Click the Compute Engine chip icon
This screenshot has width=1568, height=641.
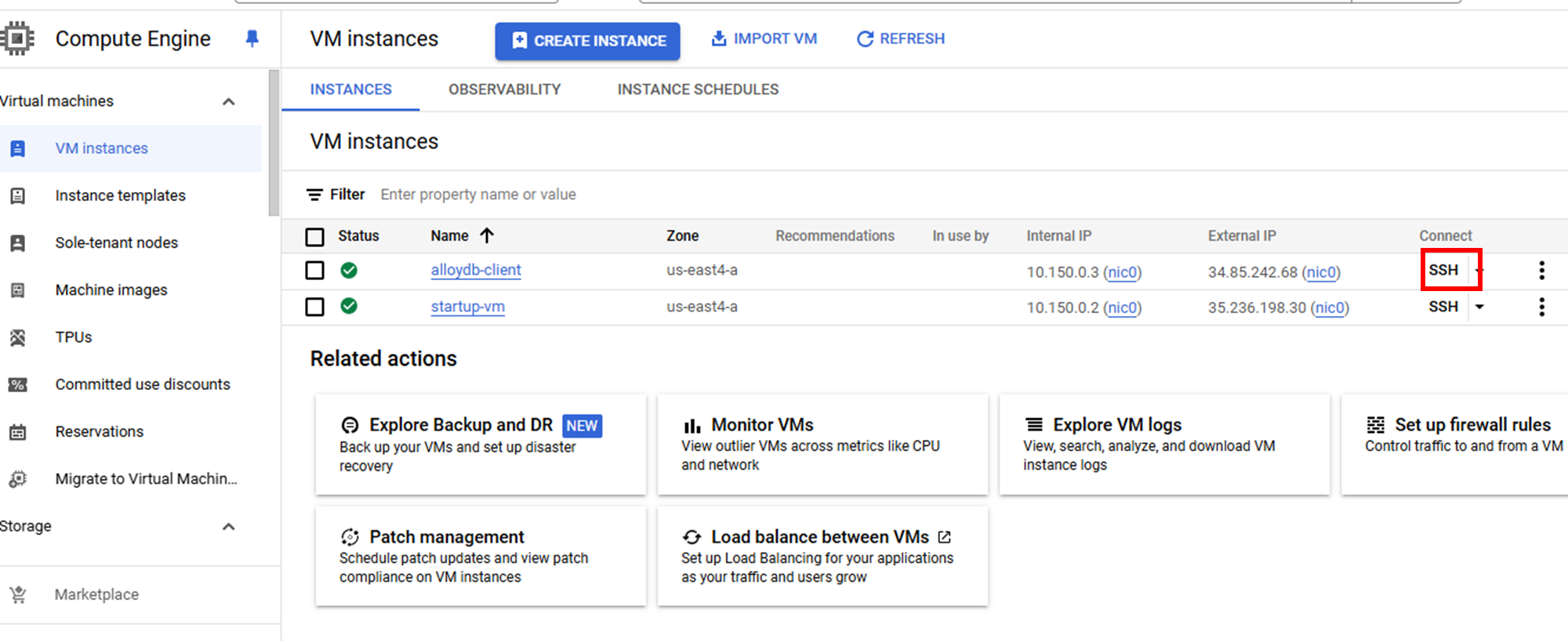(x=17, y=38)
